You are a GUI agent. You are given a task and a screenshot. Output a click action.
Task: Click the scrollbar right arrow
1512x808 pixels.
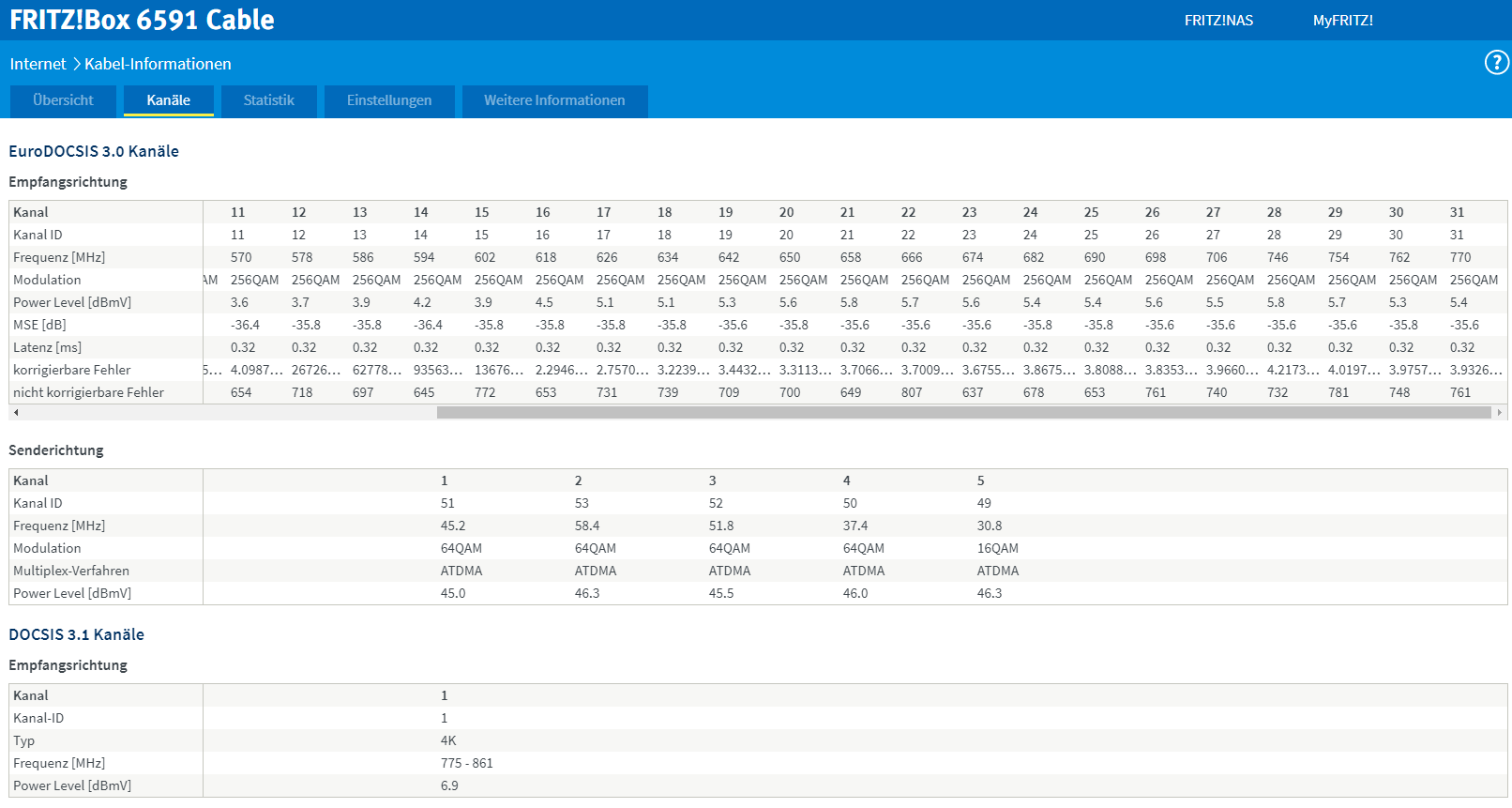(1499, 413)
